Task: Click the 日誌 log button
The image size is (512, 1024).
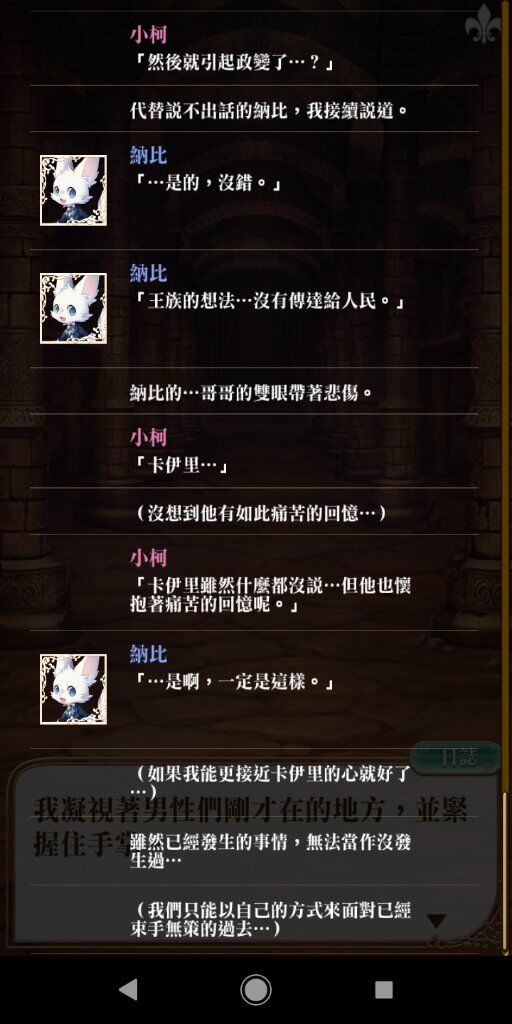Action: tap(455, 758)
